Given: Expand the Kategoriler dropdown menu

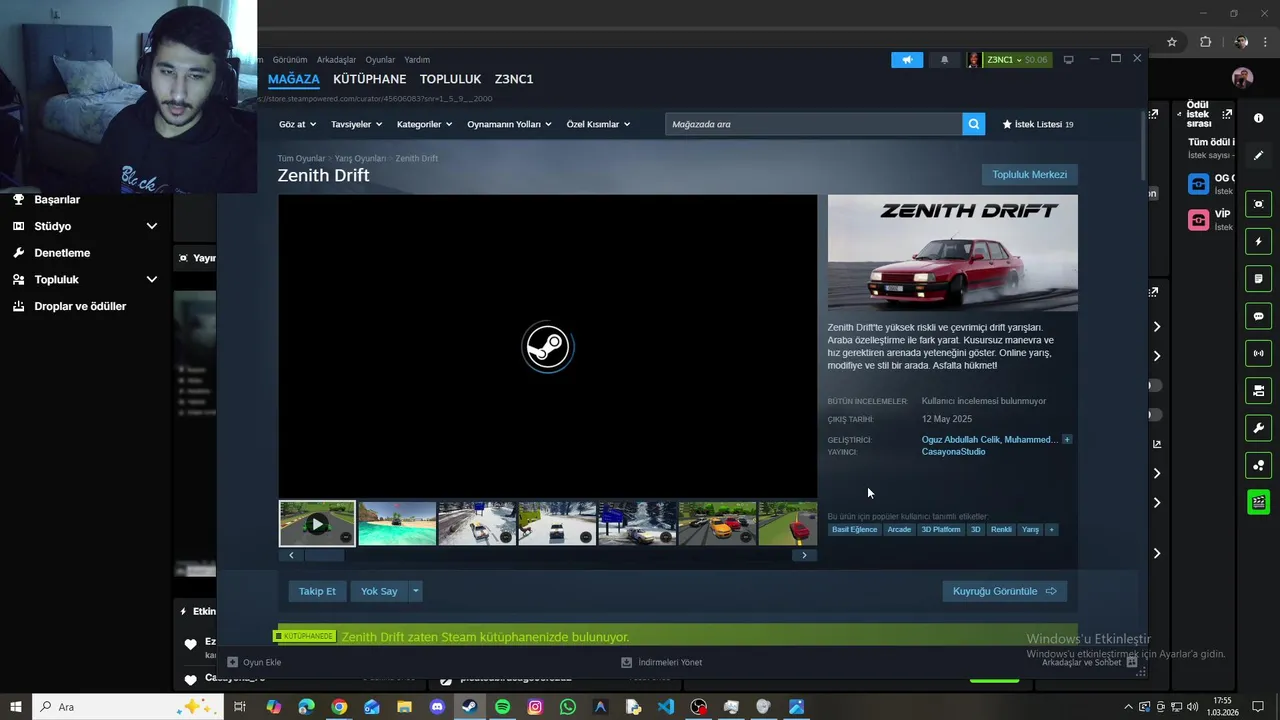Looking at the screenshot, I should point(424,124).
